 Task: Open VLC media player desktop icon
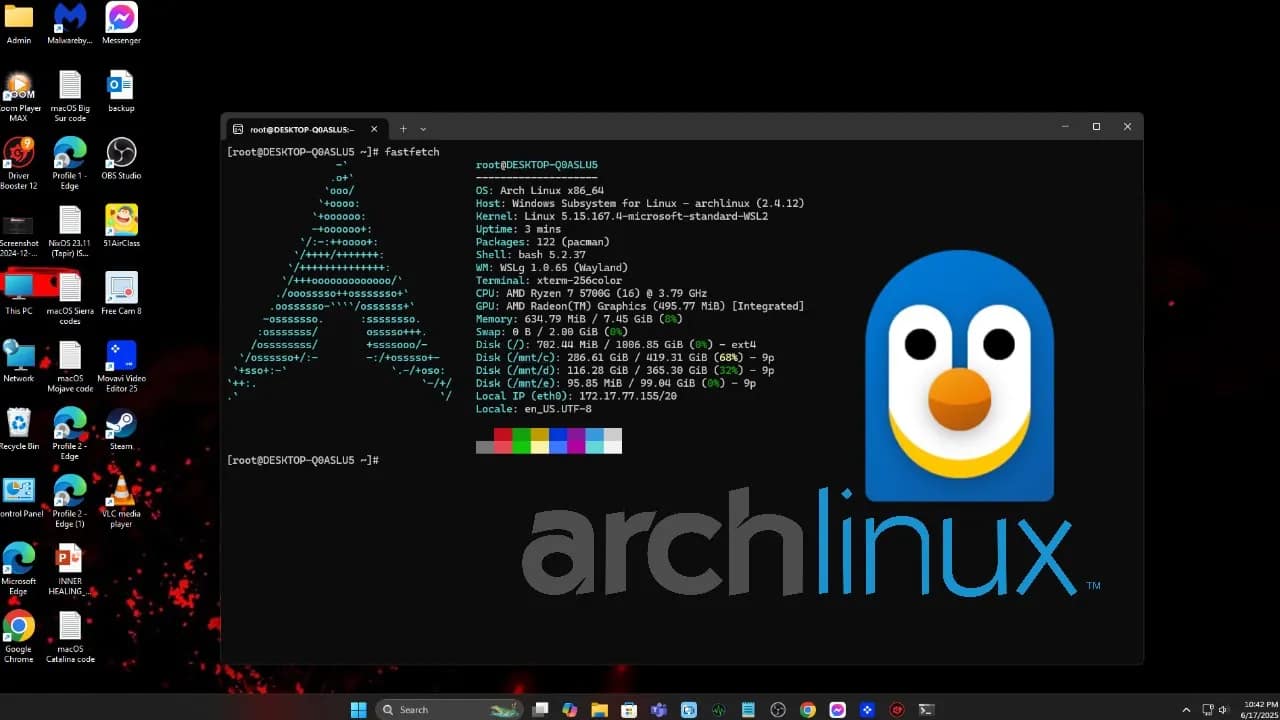click(121, 491)
